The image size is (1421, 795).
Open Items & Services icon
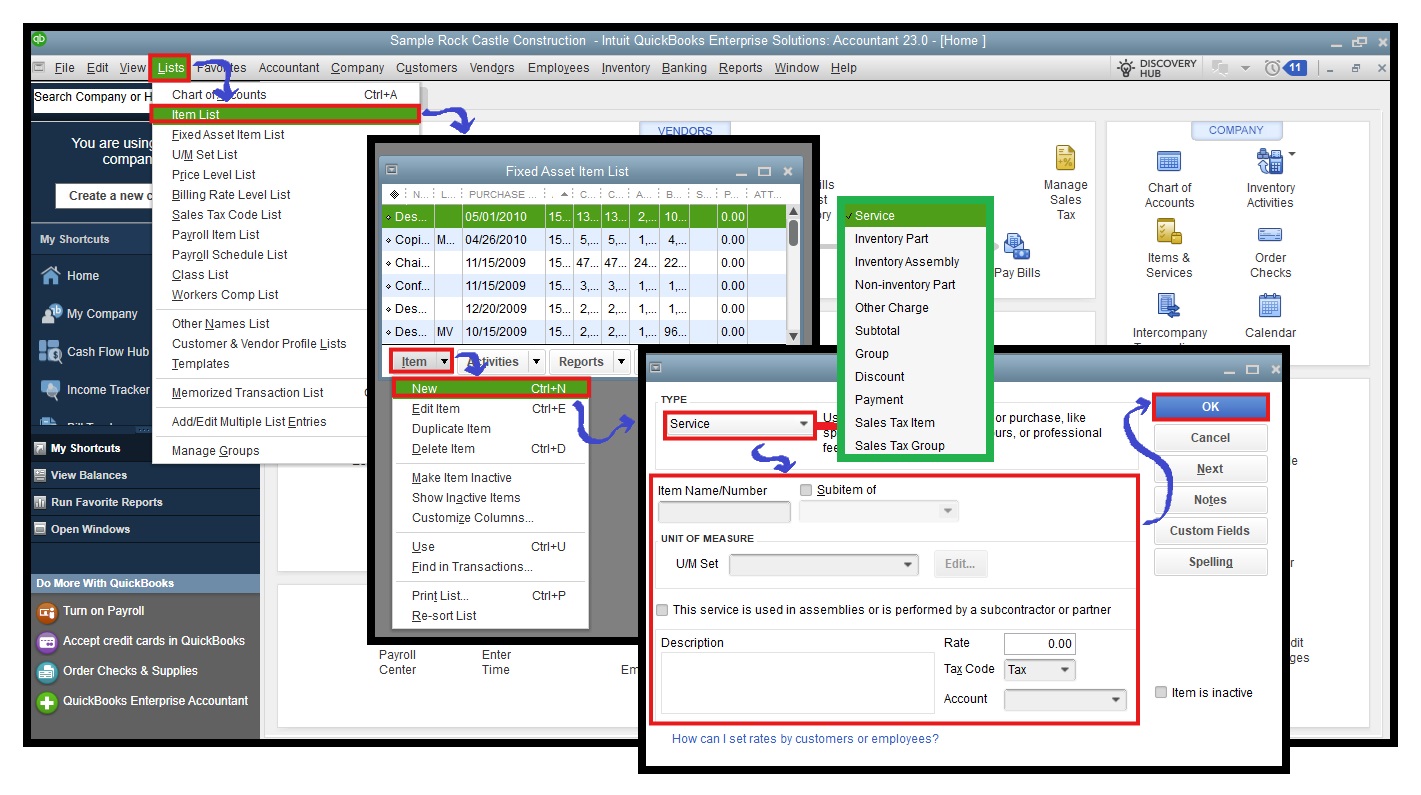tap(1169, 232)
